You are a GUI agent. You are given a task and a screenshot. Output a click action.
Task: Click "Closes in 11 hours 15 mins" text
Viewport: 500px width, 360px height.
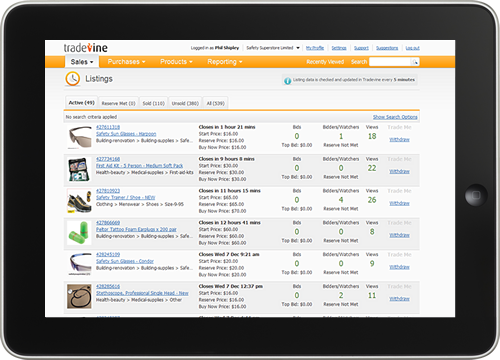click(230, 191)
